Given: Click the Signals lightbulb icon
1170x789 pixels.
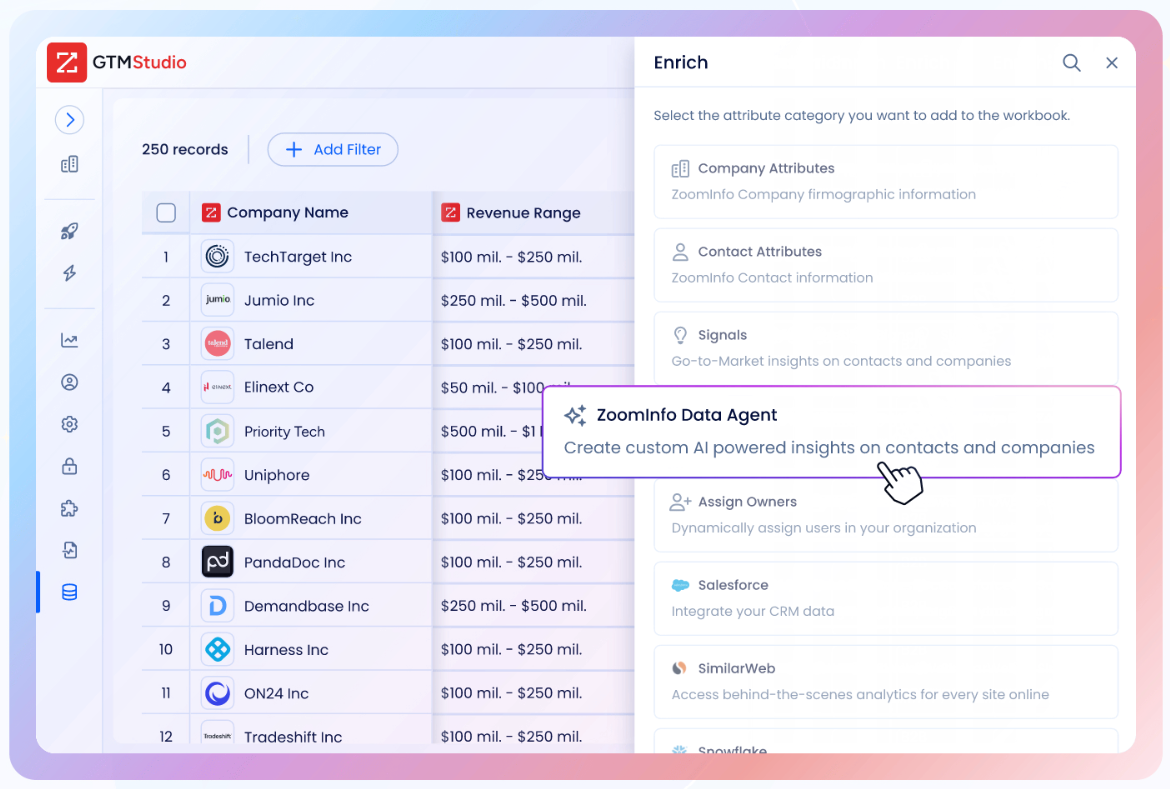Looking at the screenshot, I should tap(680, 335).
